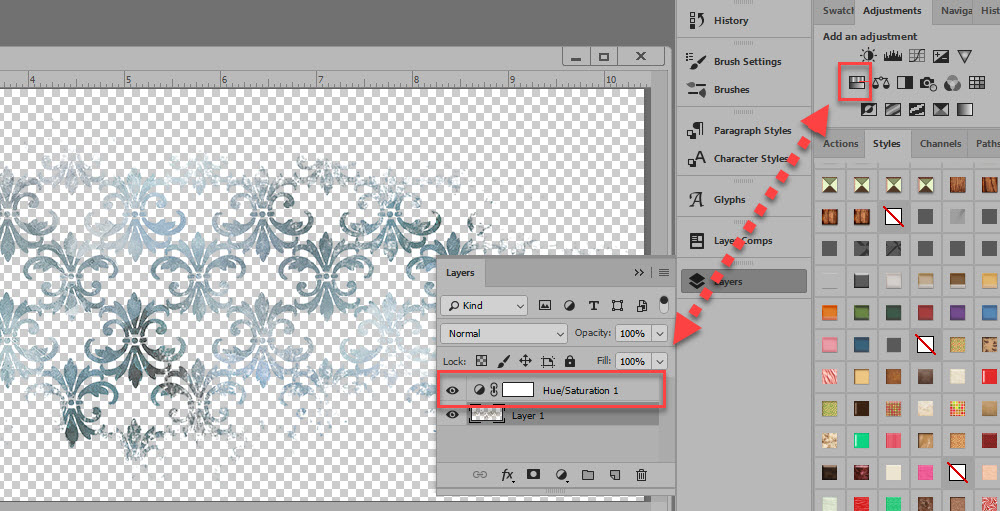Switch the layer filtering toggle on or off
The height and width of the screenshot is (511, 1000).
coord(664,304)
